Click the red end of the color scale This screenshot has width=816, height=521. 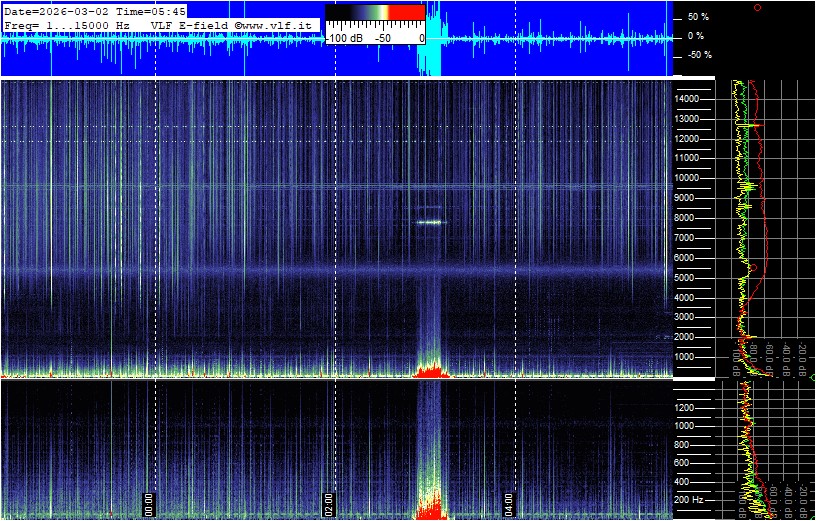pos(406,12)
